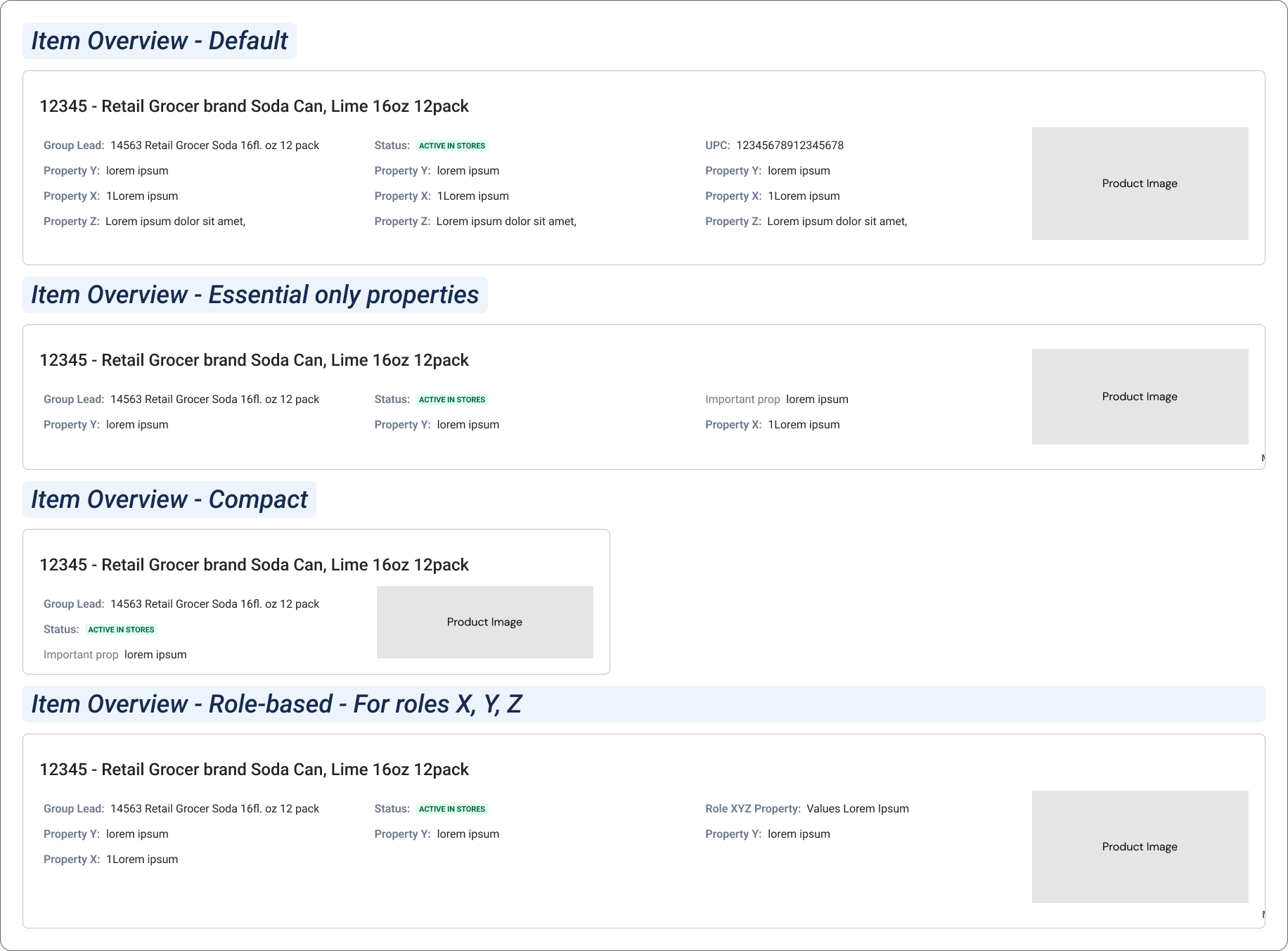Open Group Lead value in the Default card
Viewport: 1288px width, 951px height.
[x=214, y=146]
